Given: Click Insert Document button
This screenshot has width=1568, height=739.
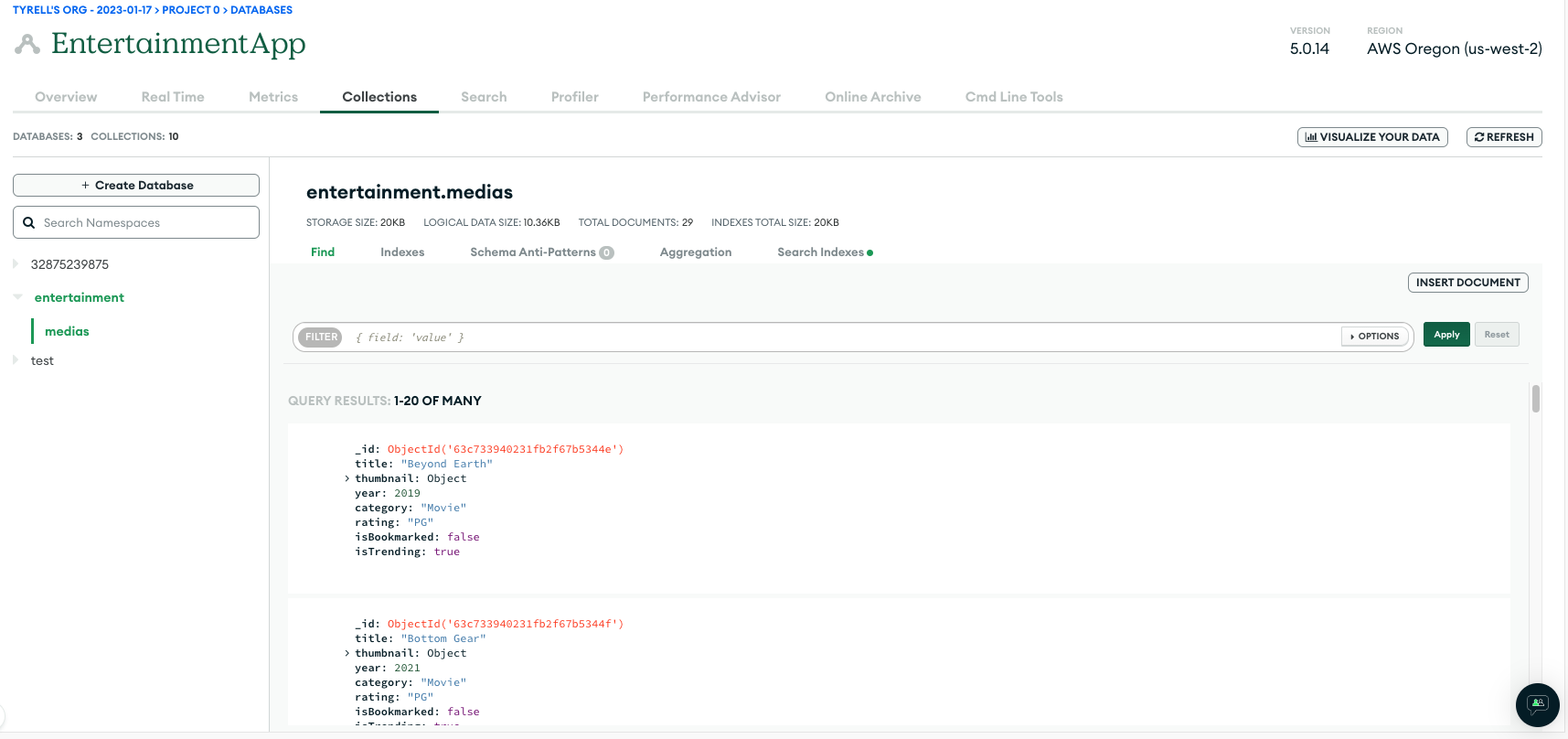Looking at the screenshot, I should tap(1467, 283).
